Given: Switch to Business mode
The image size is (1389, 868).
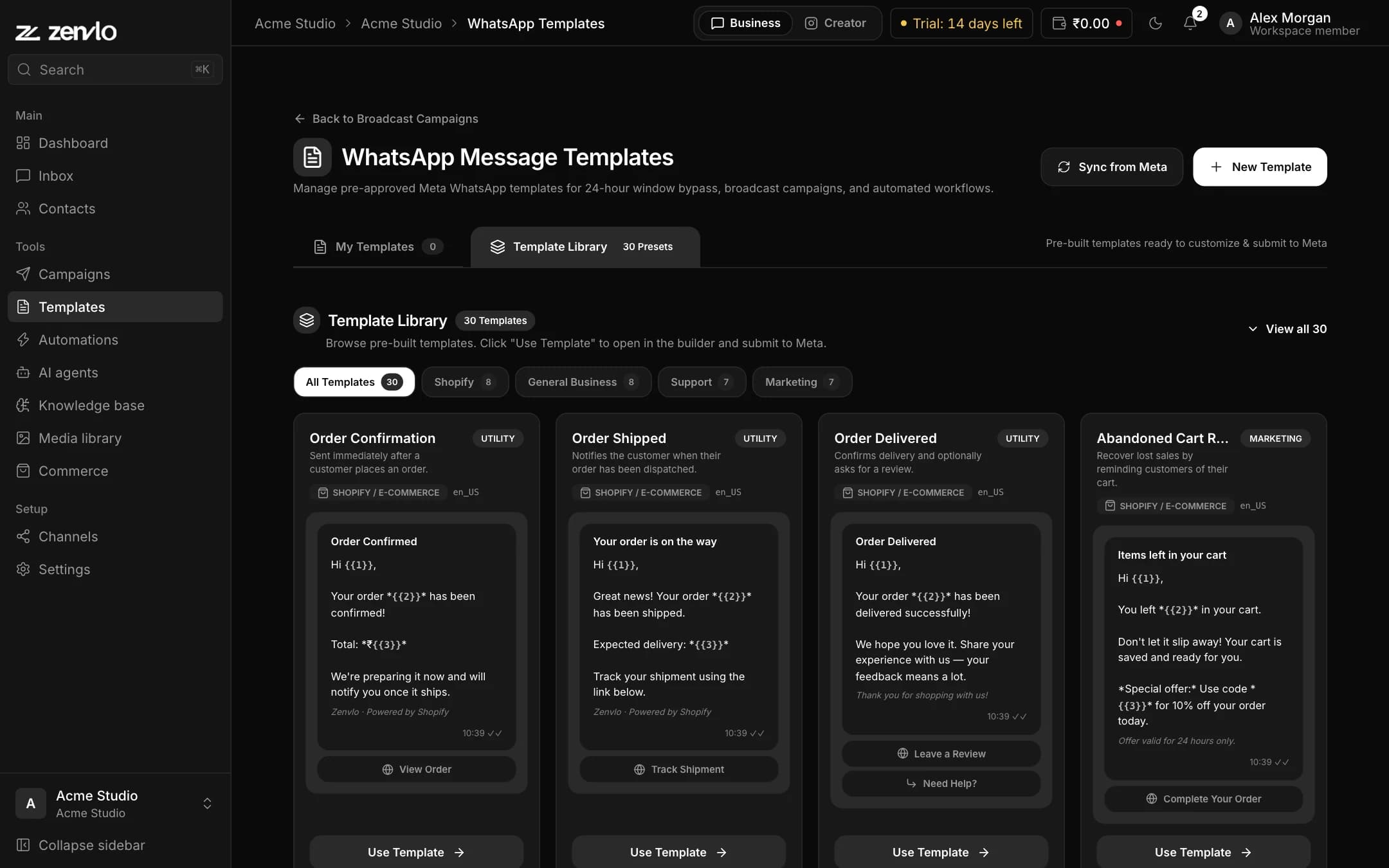Looking at the screenshot, I should tap(746, 23).
